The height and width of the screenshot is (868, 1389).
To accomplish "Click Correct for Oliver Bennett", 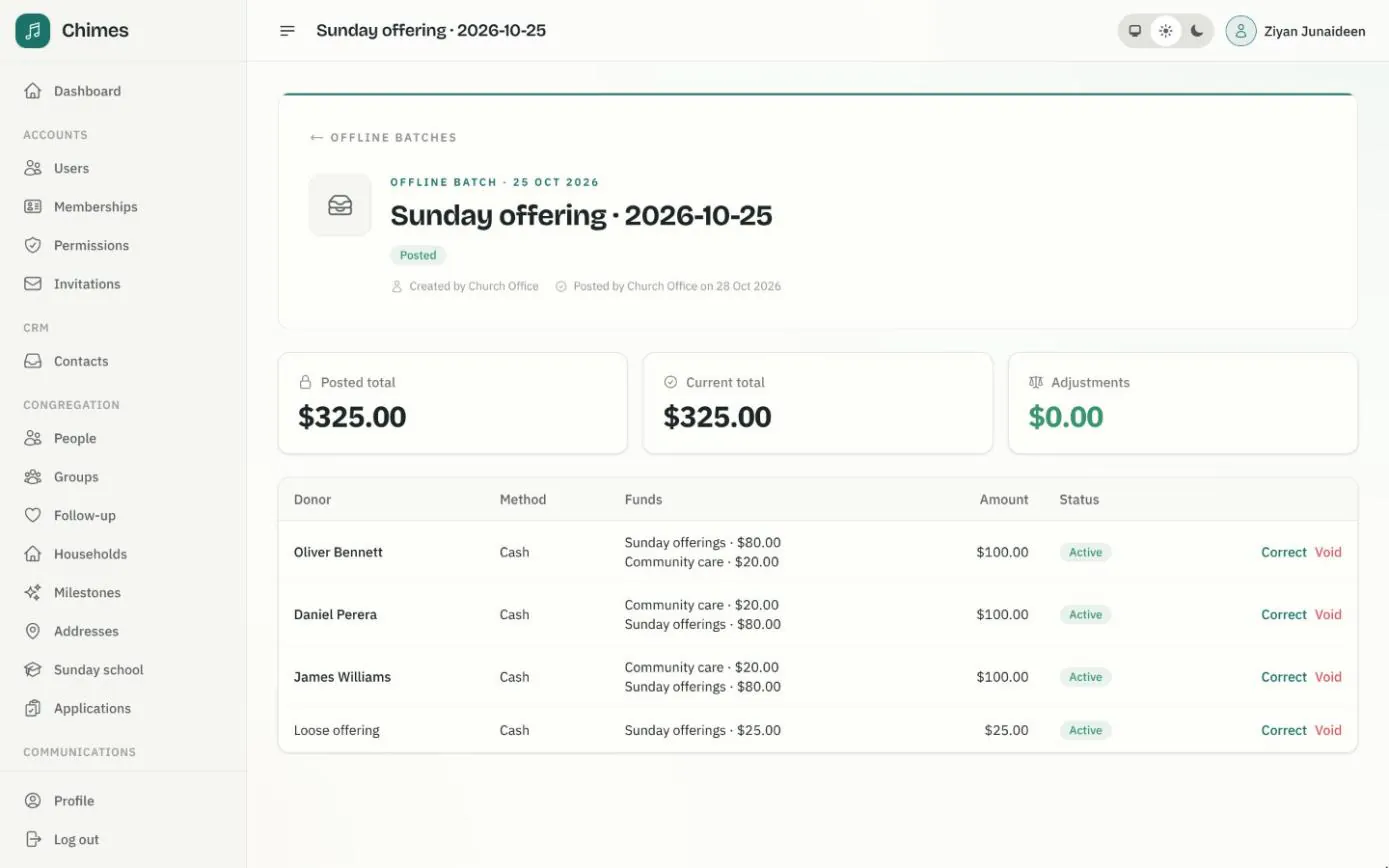I will pyautogui.click(x=1284, y=552).
